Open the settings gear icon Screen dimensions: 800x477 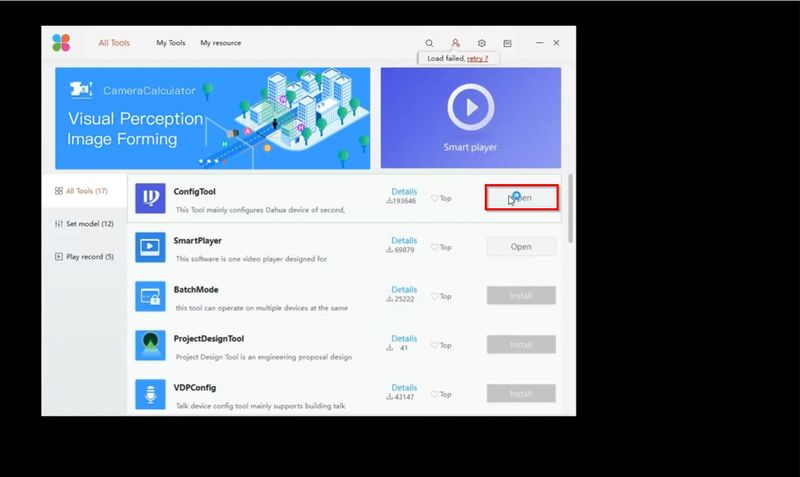coord(482,43)
